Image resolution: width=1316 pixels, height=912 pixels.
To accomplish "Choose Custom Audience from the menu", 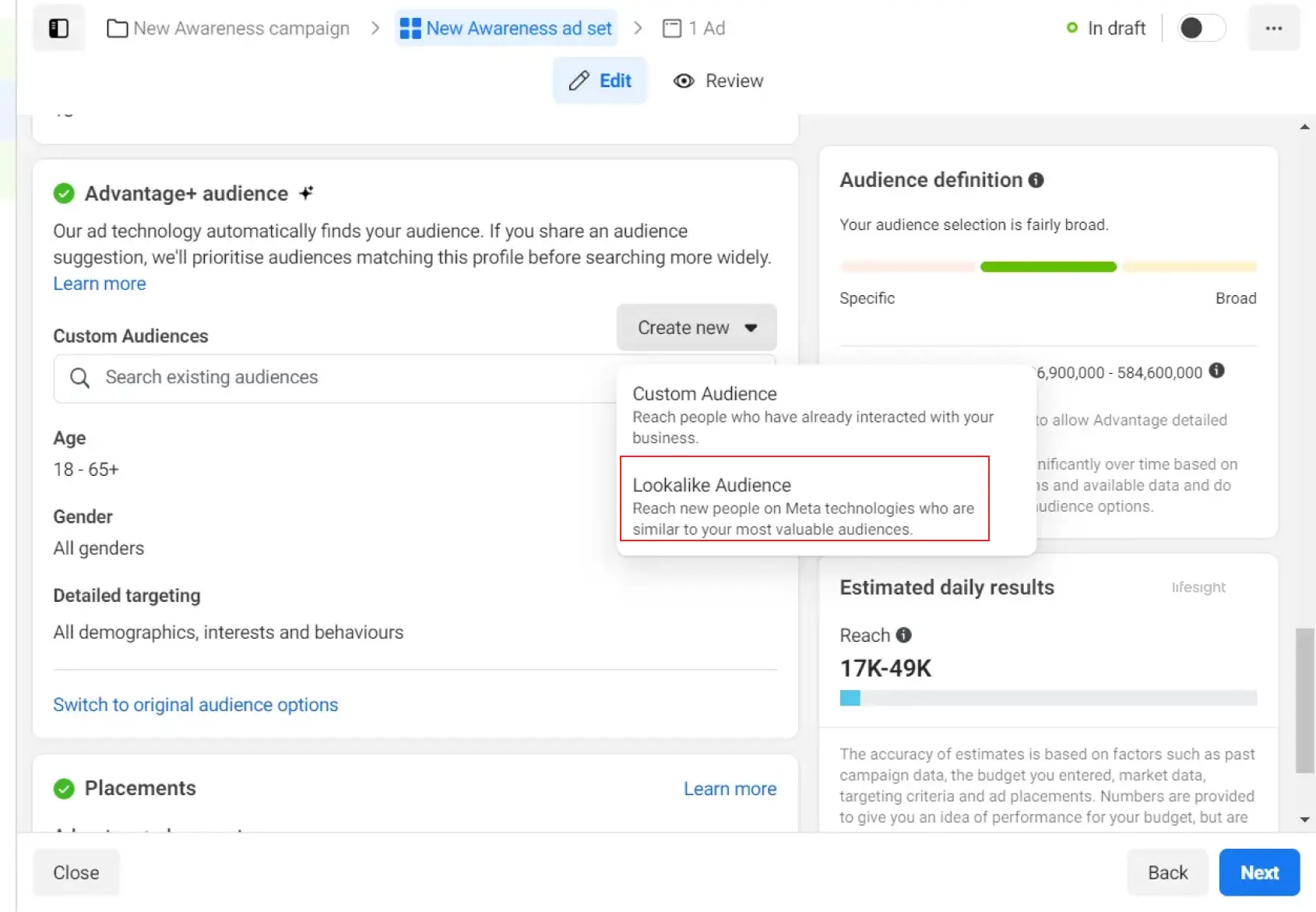I will pyautogui.click(x=825, y=414).
